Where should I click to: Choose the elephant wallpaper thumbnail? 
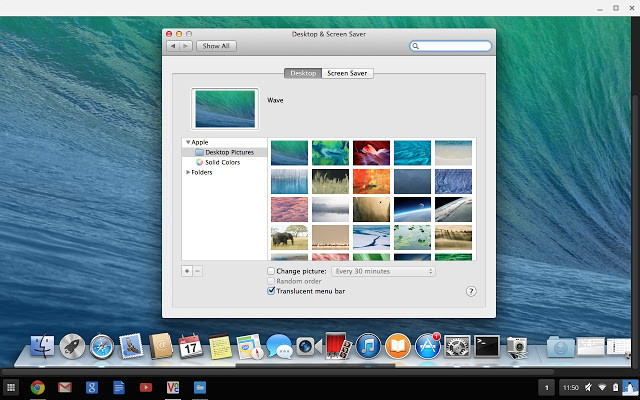click(289, 237)
